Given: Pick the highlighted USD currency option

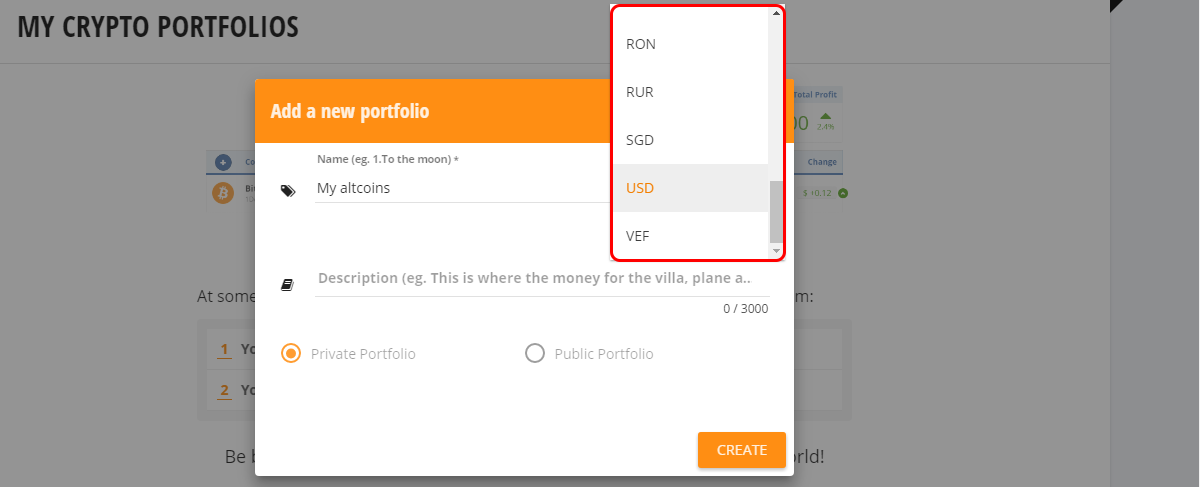Looking at the screenshot, I should pos(690,188).
